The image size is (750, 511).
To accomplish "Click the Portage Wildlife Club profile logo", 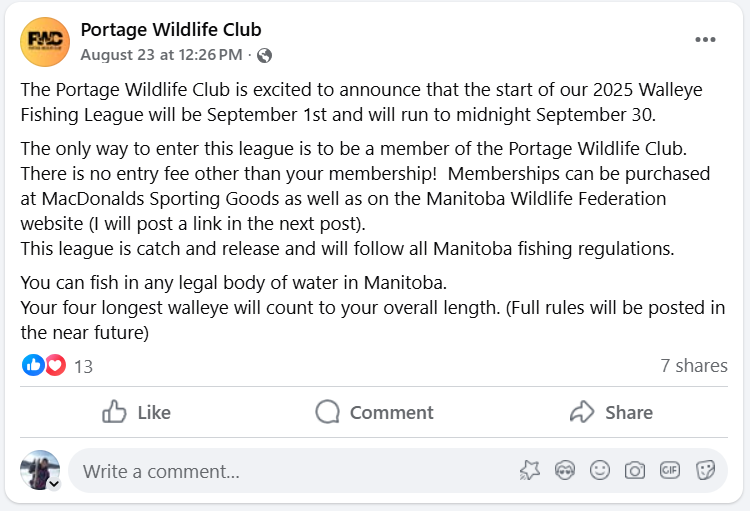I will [45, 42].
